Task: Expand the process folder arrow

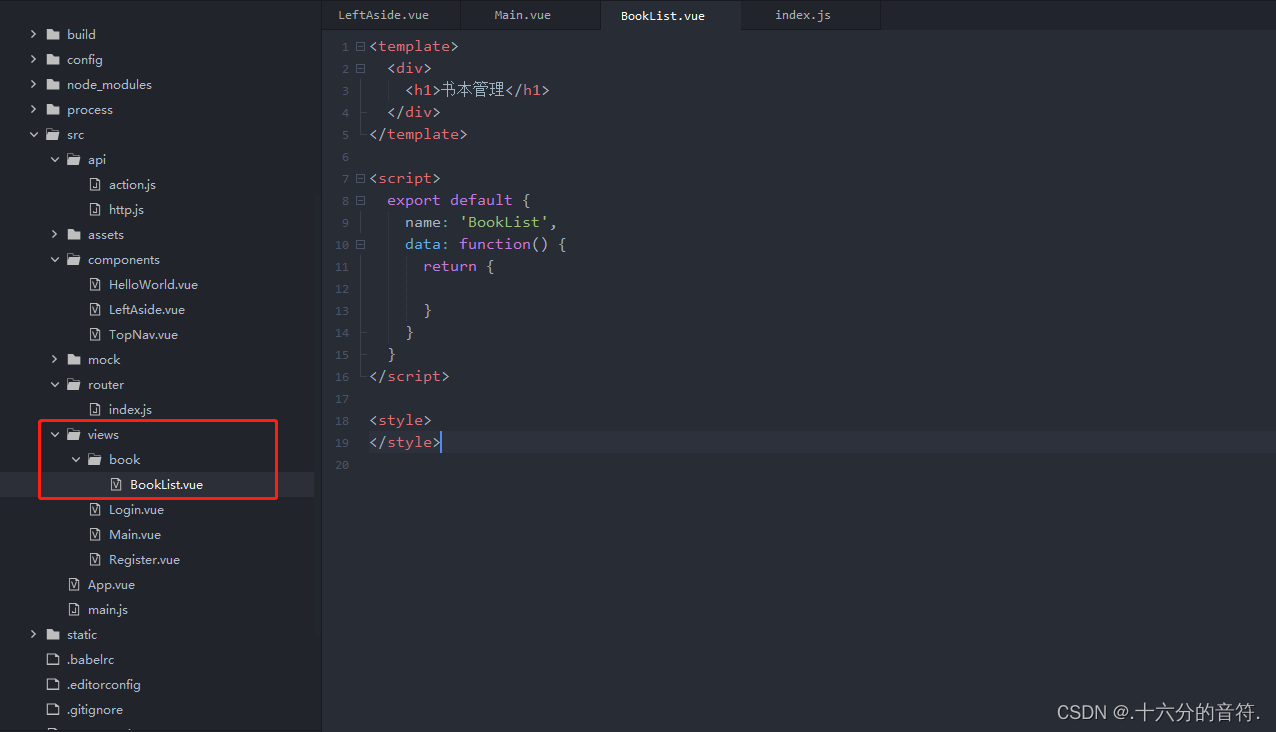Action: pyautogui.click(x=33, y=109)
